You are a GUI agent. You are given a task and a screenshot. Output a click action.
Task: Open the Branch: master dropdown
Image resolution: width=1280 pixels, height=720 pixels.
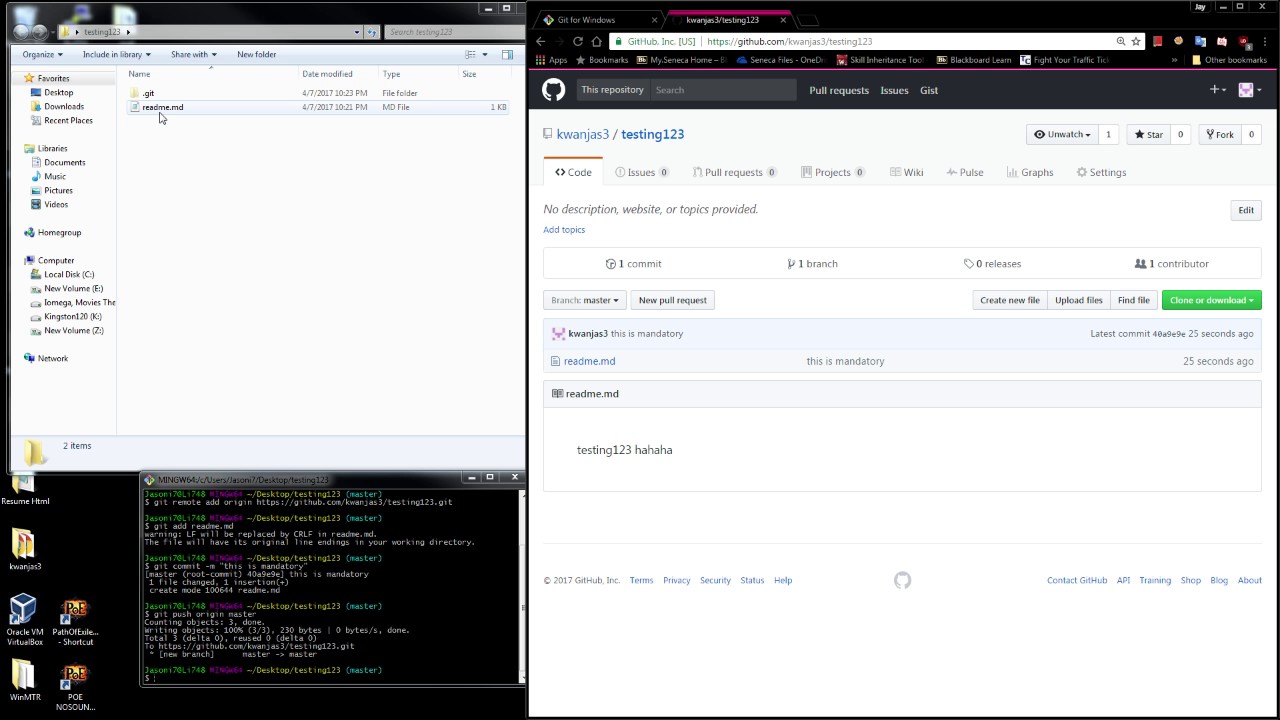coord(585,300)
